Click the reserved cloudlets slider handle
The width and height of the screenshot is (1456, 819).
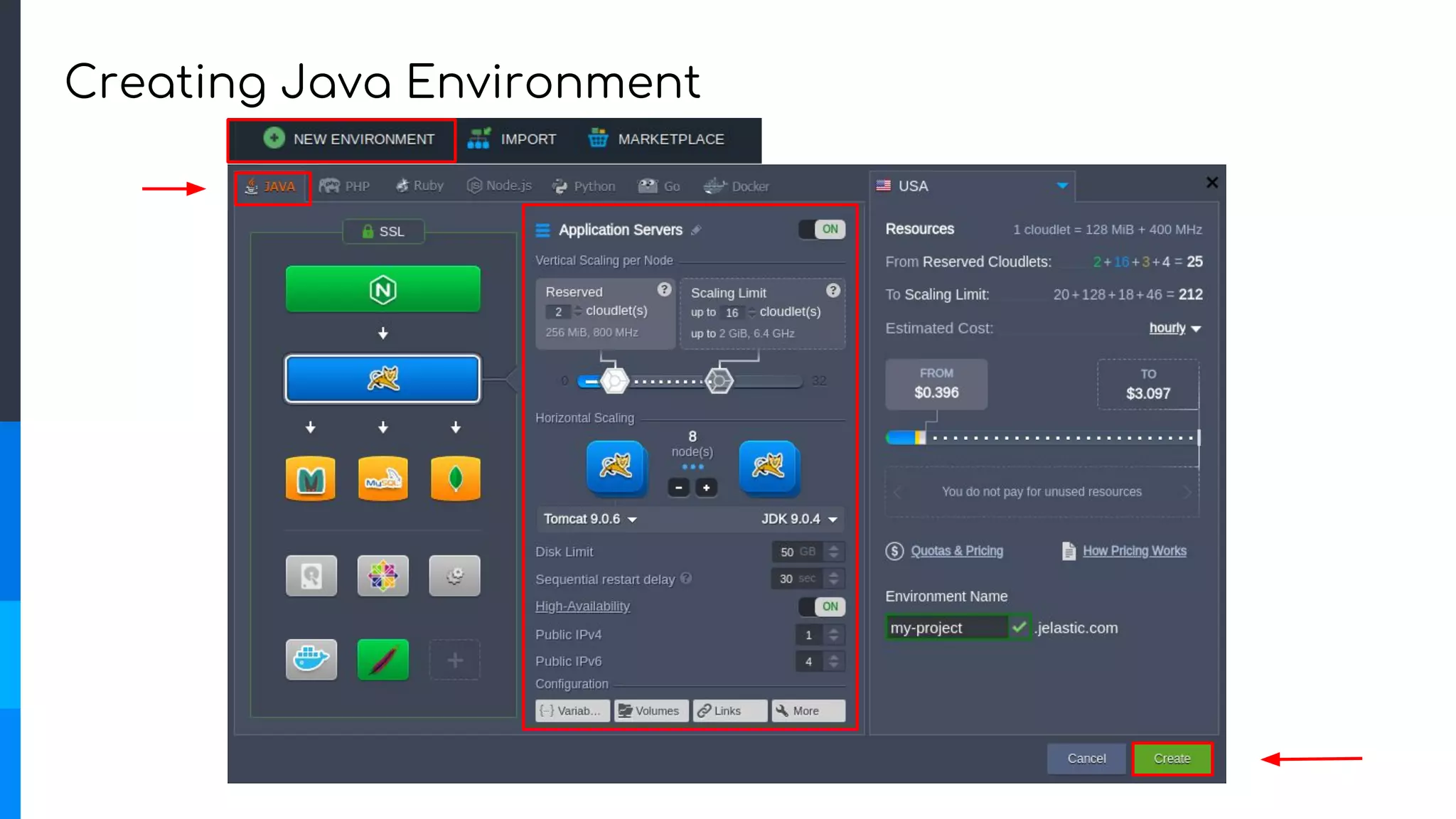pos(614,381)
